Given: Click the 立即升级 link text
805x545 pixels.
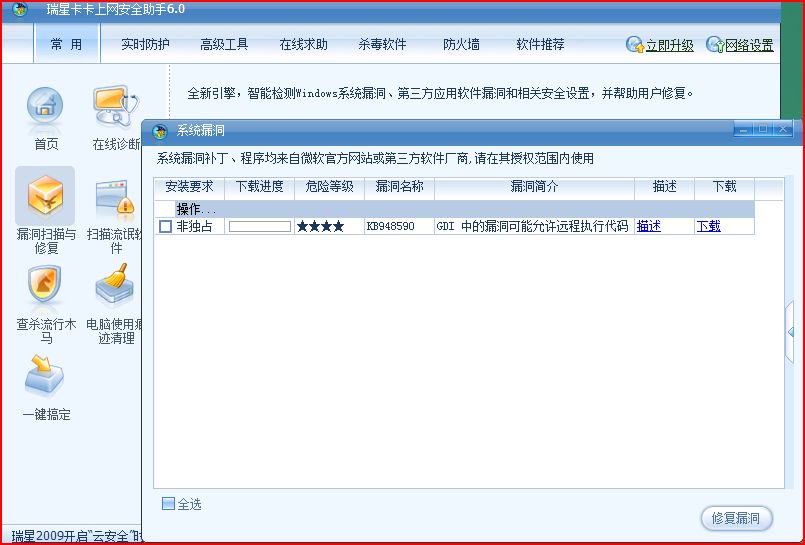Looking at the screenshot, I should tap(669, 46).
